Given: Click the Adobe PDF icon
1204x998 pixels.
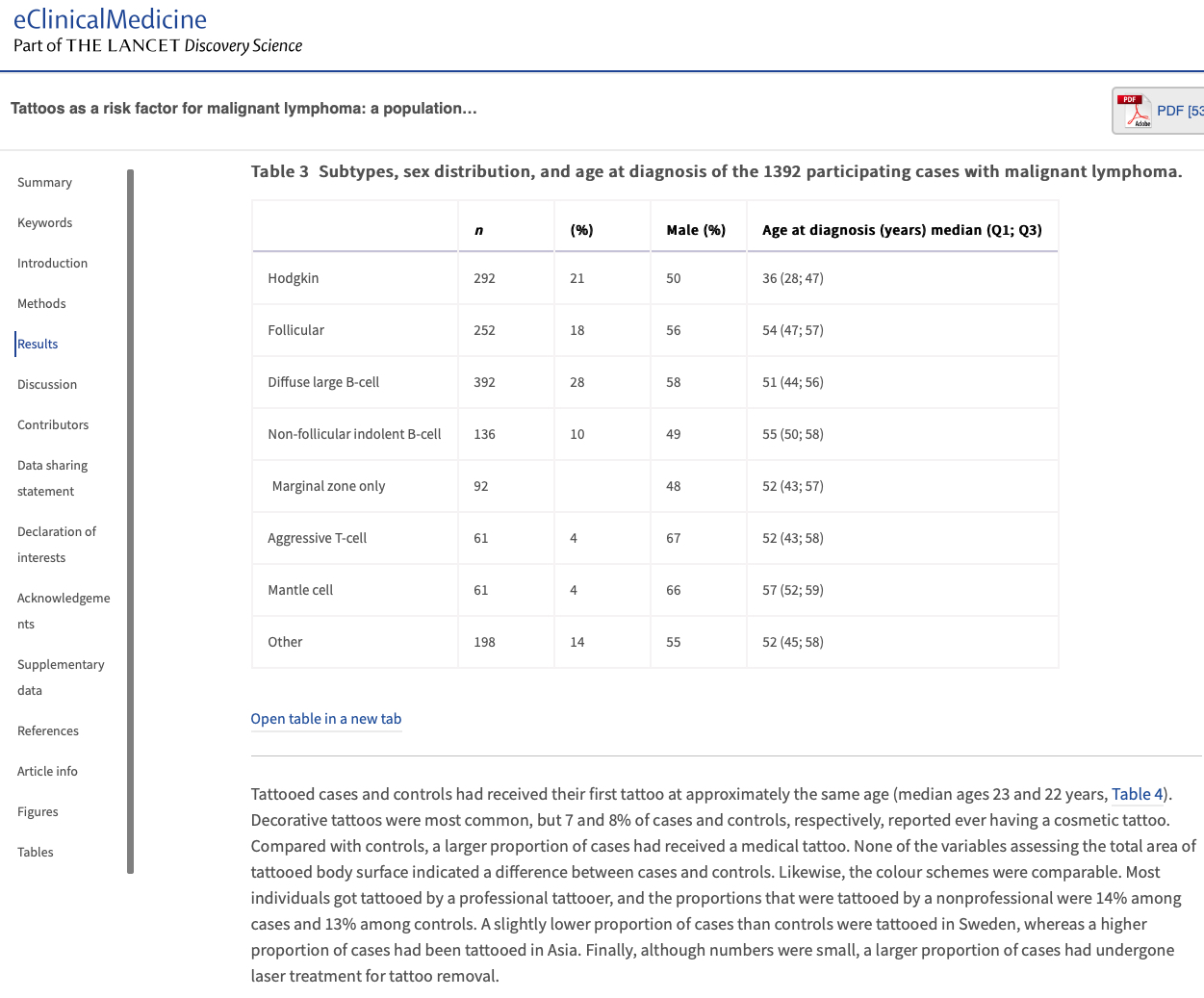Looking at the screenshot, I should [x=1135, y=111].
